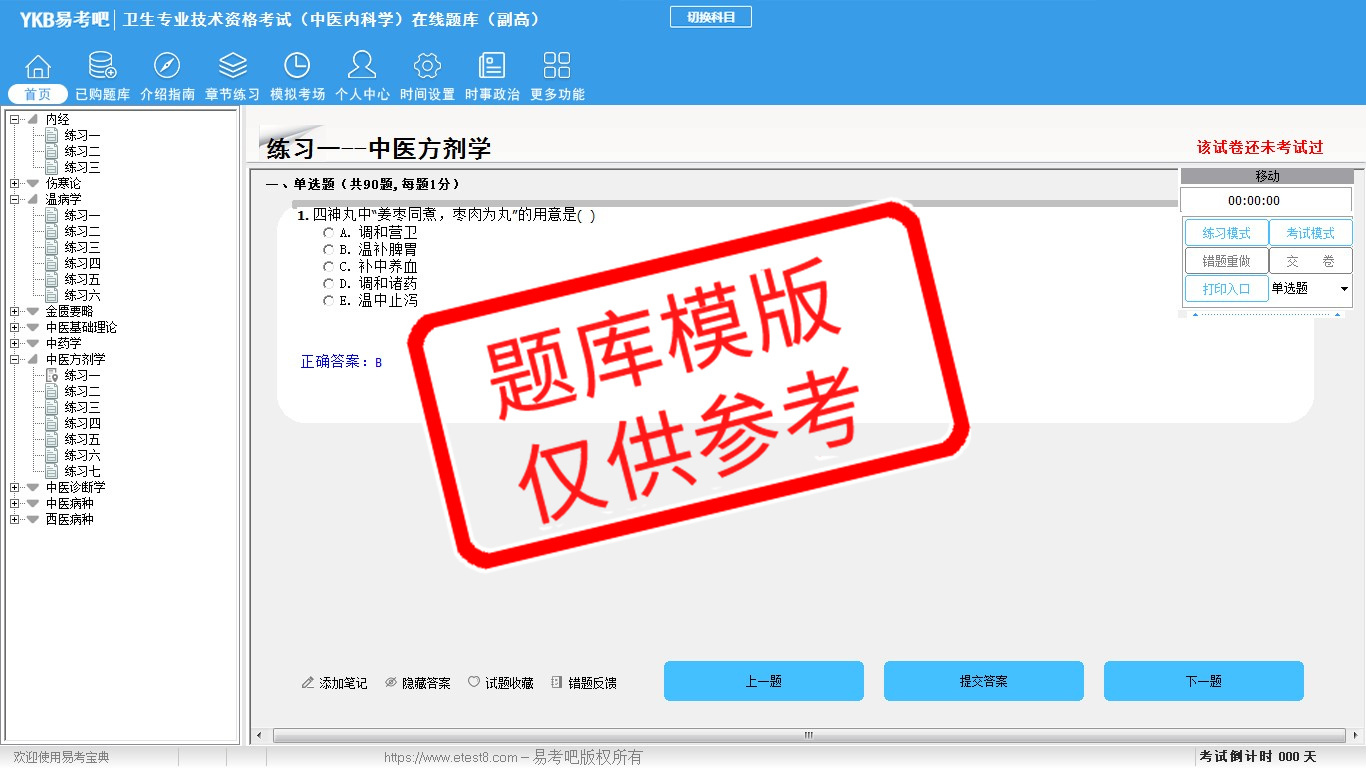Click the 错题反馈 feedback icon
Viewport: 1366px width, 768px height.
(x=557, y=682)
